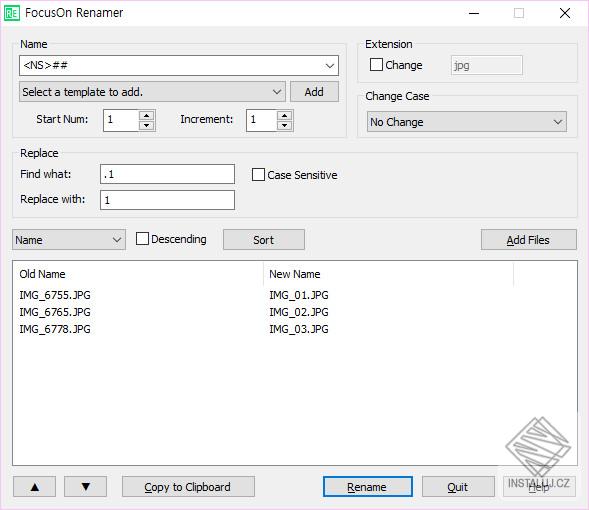Toggle the Case Sensitive checkbox
The height and width of the screenshot is (510, 589).
coord(258,175)
